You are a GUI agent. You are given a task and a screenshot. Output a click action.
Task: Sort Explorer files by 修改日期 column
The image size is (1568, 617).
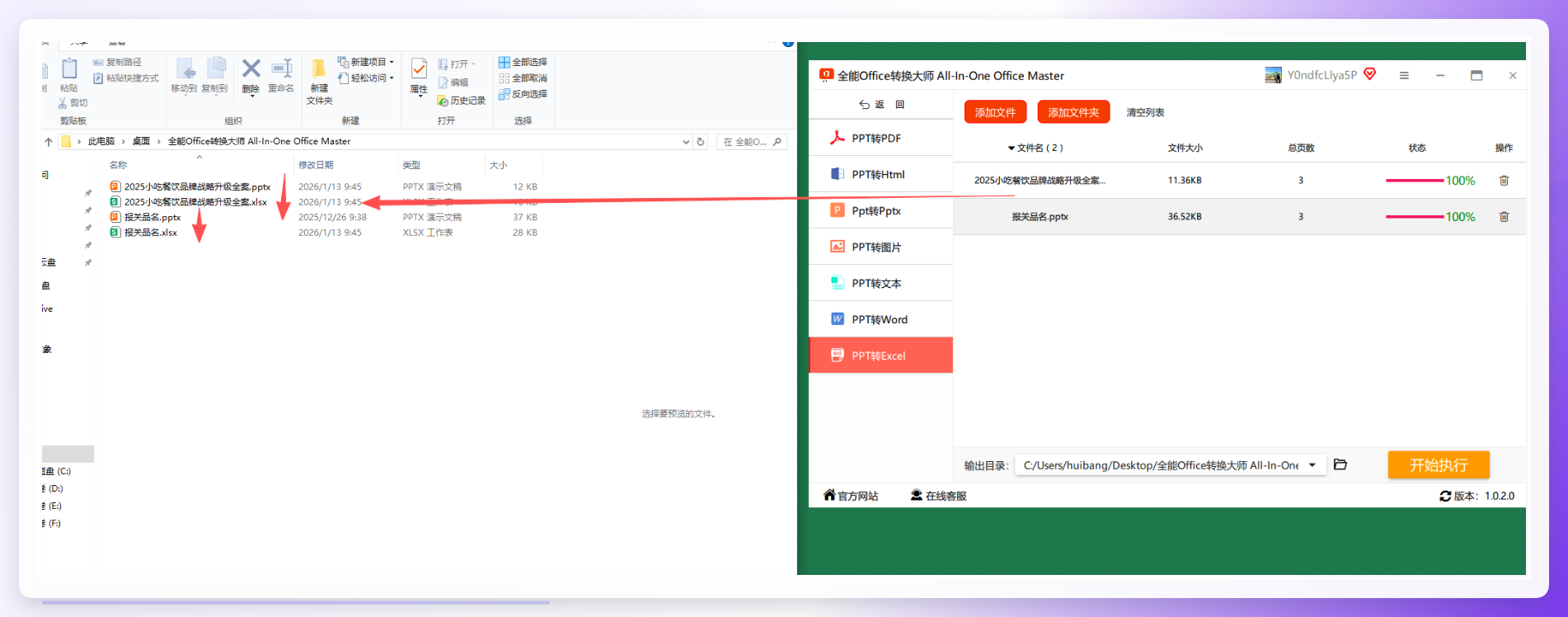[316, 165]
